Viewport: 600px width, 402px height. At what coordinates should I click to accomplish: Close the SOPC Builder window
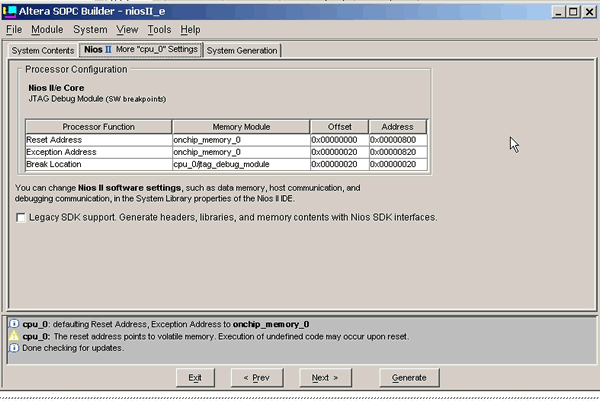589,12
